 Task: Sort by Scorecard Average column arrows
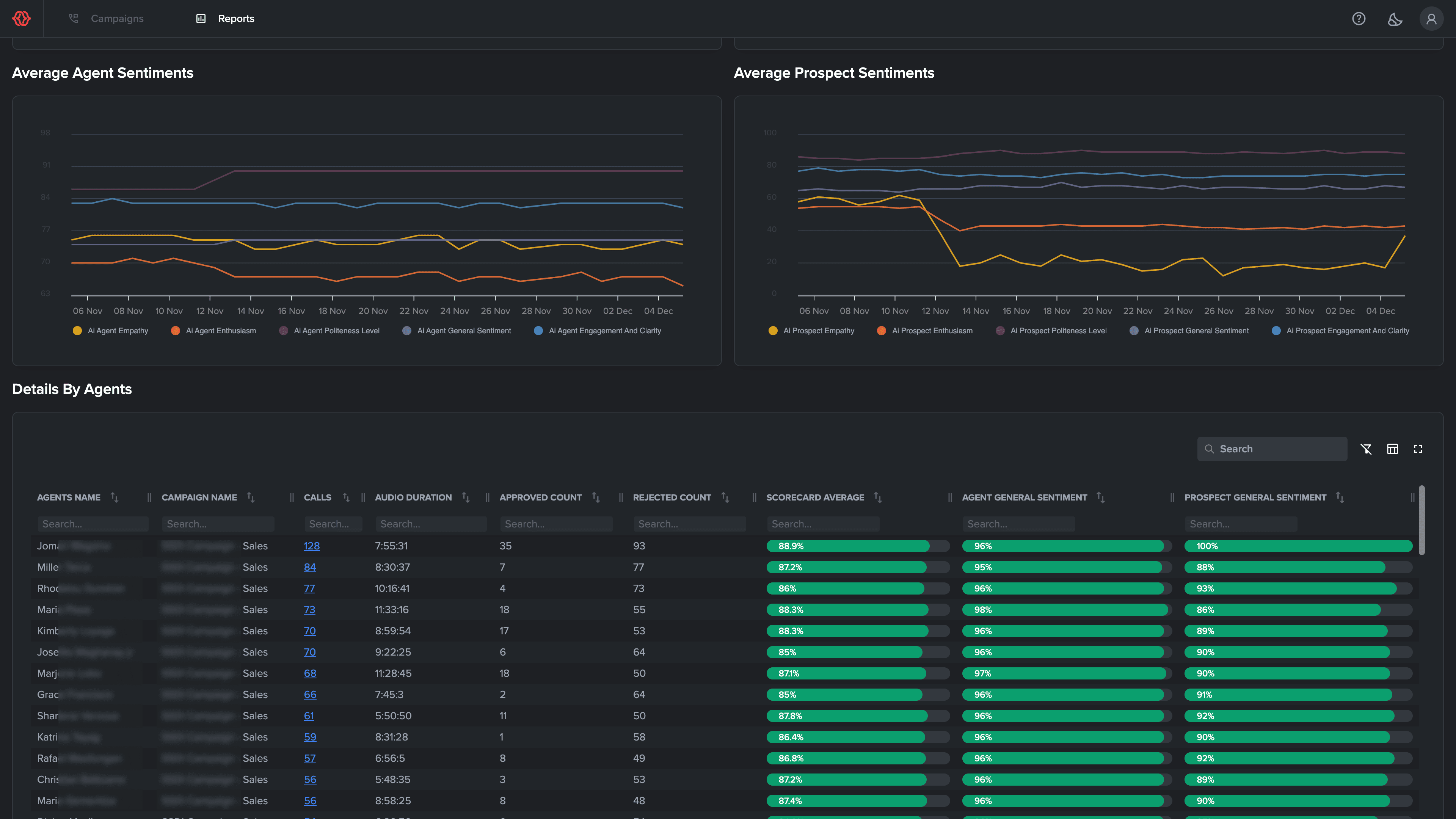[x=877, y=497]
